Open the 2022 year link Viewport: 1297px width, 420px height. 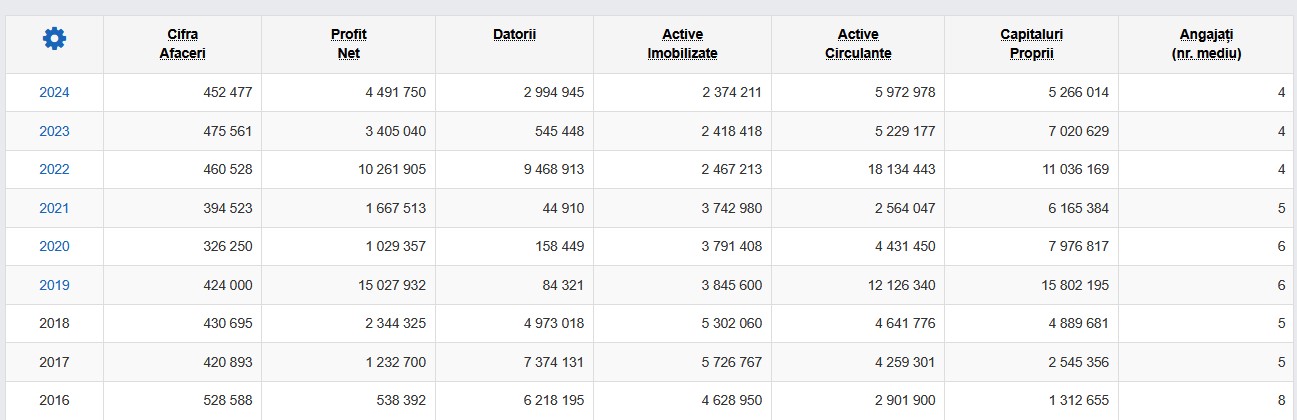54,170
